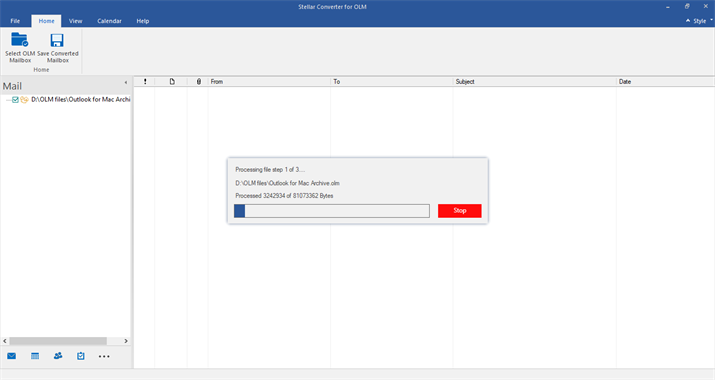The height and width of the screenshot is (380, 715).
Task: Open Calendar view icon in bottom bar
Action: 35,356
